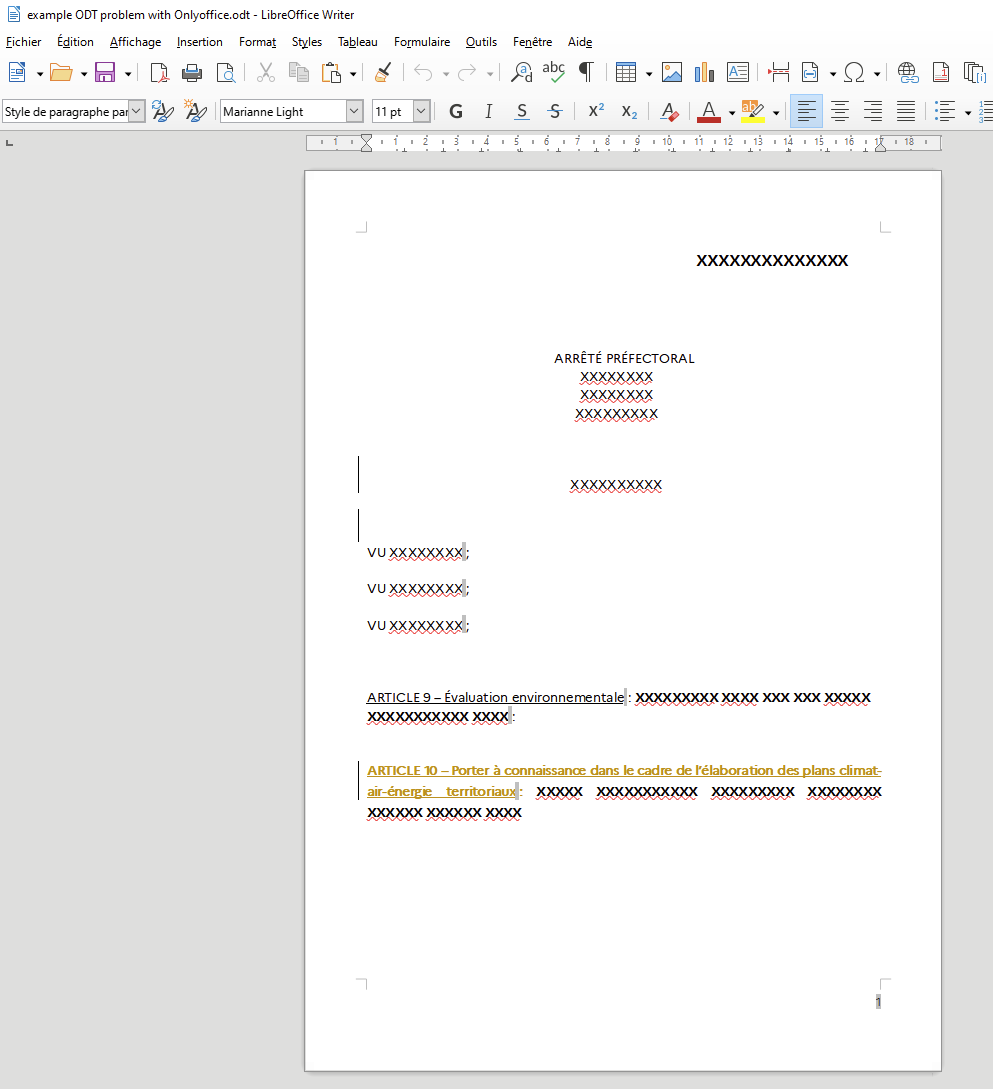Screen dimensions: 993x1089
Task: Insert a footnote
Action: (x=941, y=72)
